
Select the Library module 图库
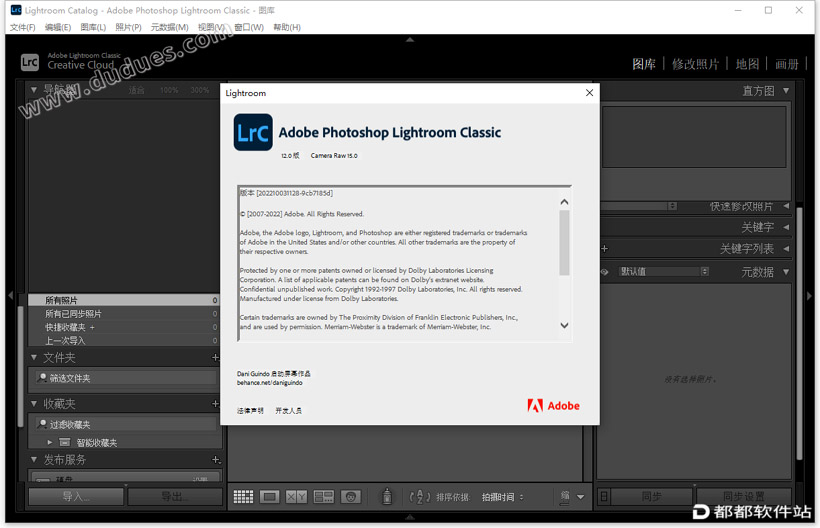point(644,64)
